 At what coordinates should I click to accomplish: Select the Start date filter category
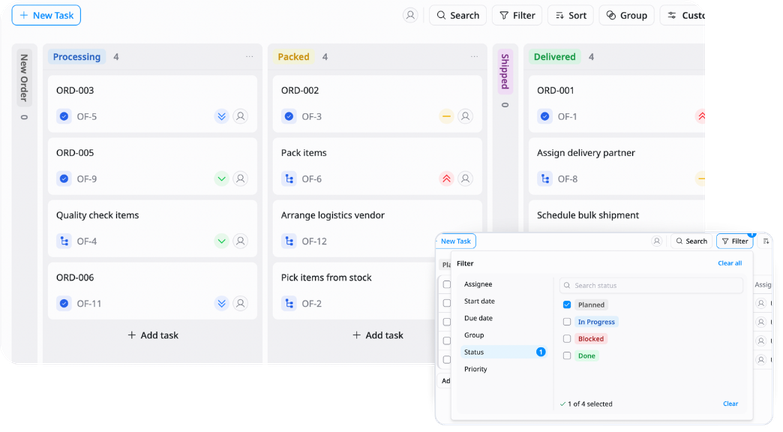coord(503,301)
